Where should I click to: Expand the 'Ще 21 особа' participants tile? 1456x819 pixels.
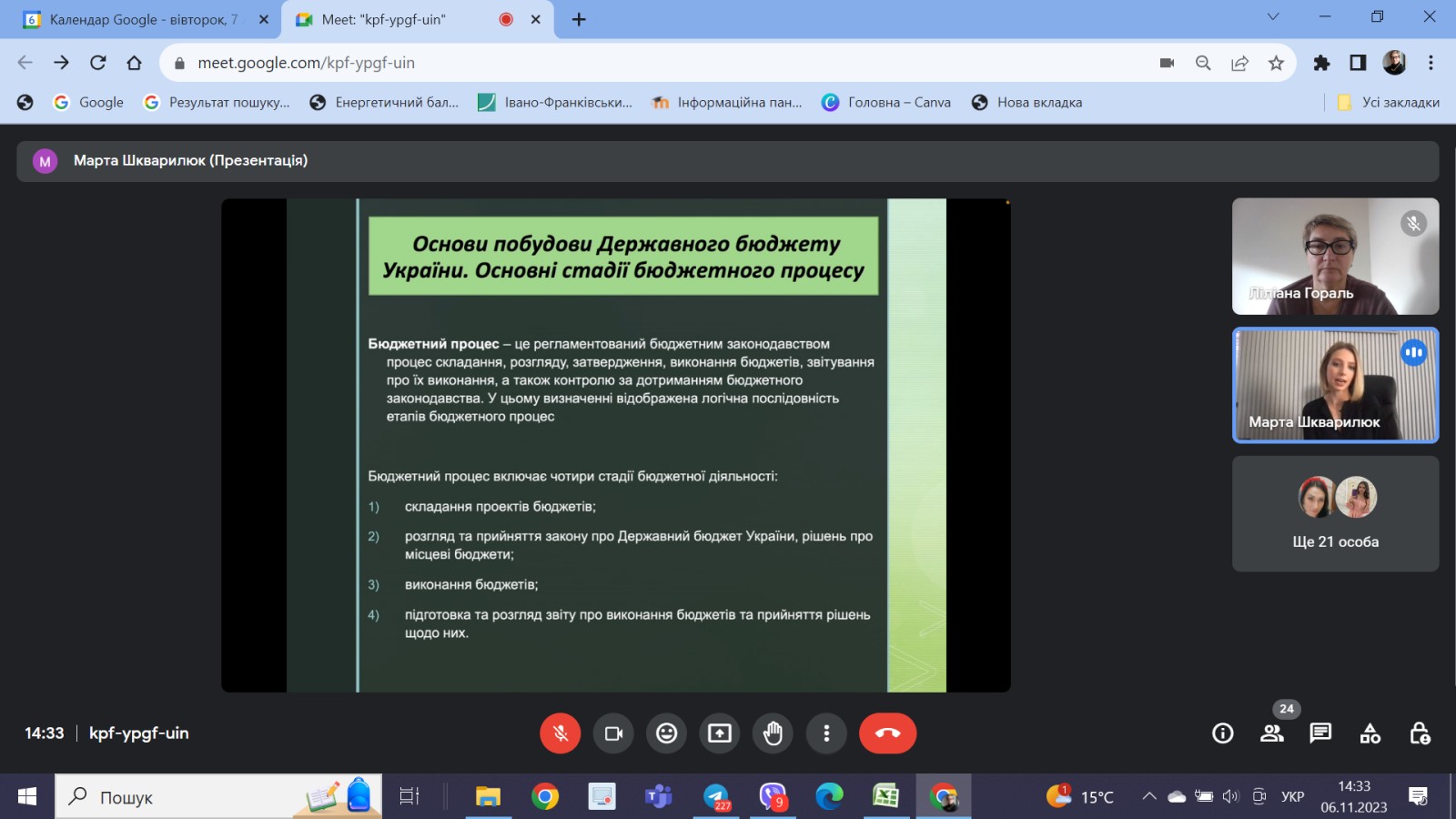click(x=1334, y=513)
